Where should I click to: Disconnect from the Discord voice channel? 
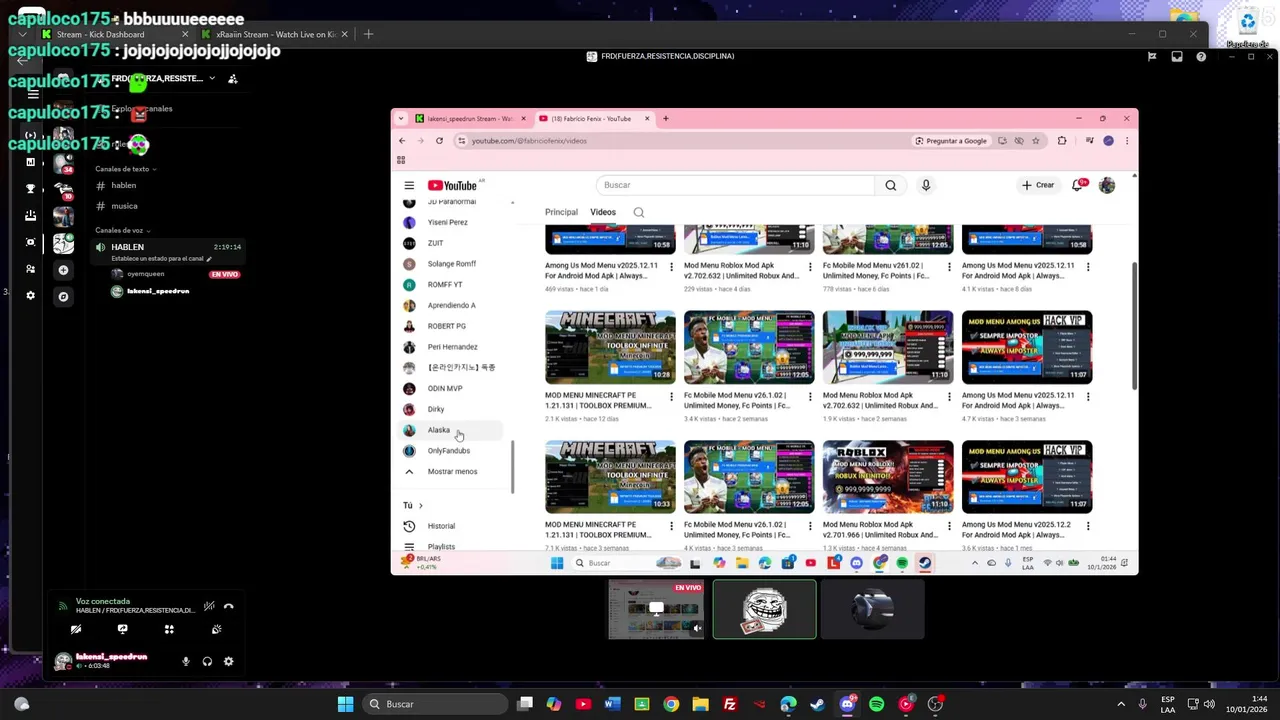(229, 606)
